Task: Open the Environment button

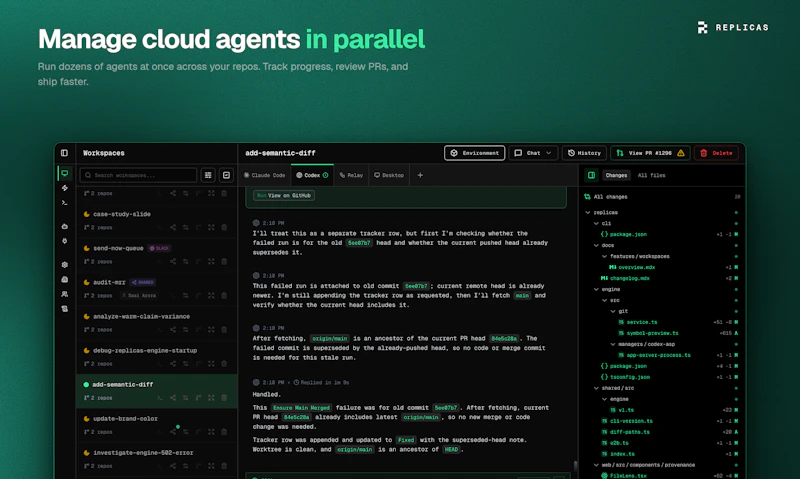Action: [474, 153]
